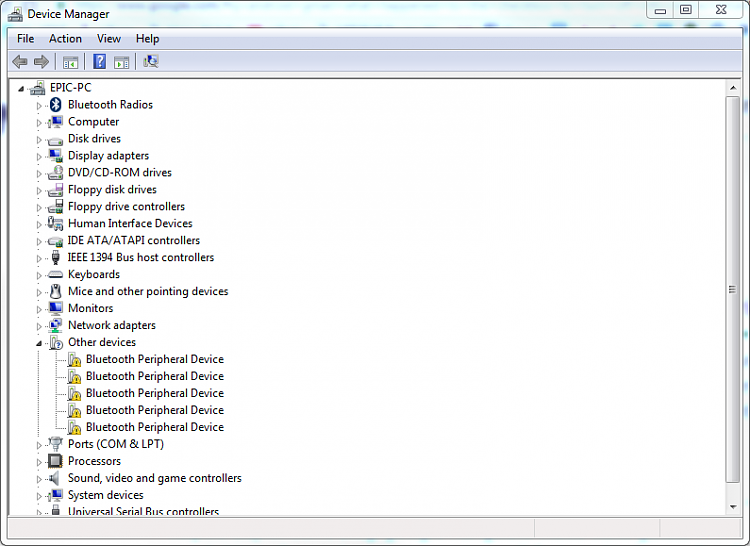
Task: Select Mice and other pointing devices label
Action: [148, 291]
